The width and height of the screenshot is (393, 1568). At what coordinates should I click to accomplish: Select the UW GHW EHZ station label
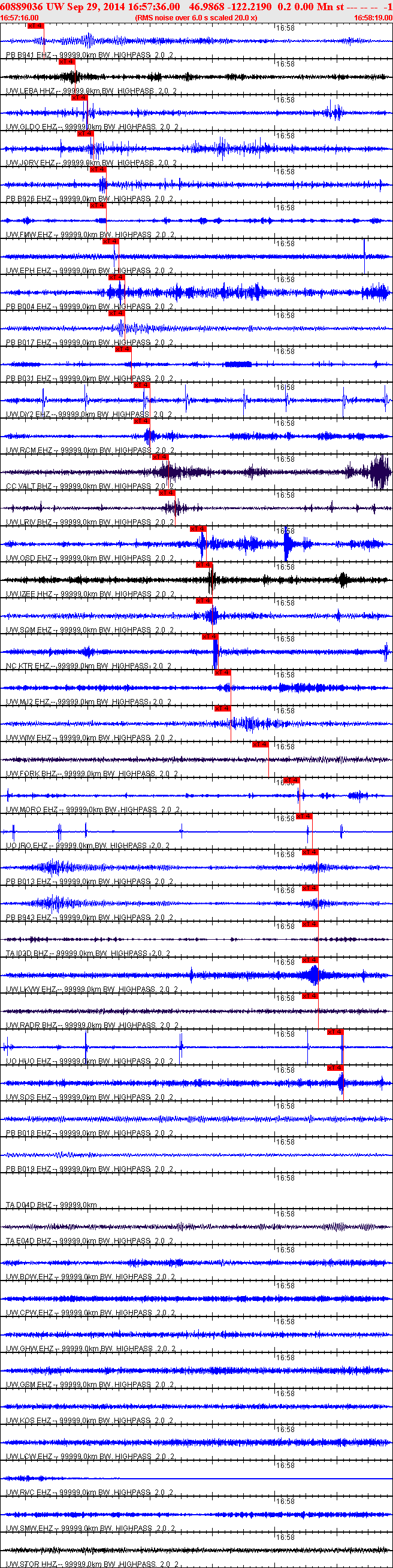(x=91, y=1348)
